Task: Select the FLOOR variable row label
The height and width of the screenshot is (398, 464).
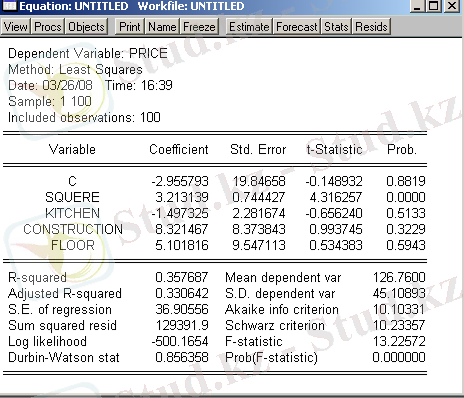Action: click(x=73, y=245)
